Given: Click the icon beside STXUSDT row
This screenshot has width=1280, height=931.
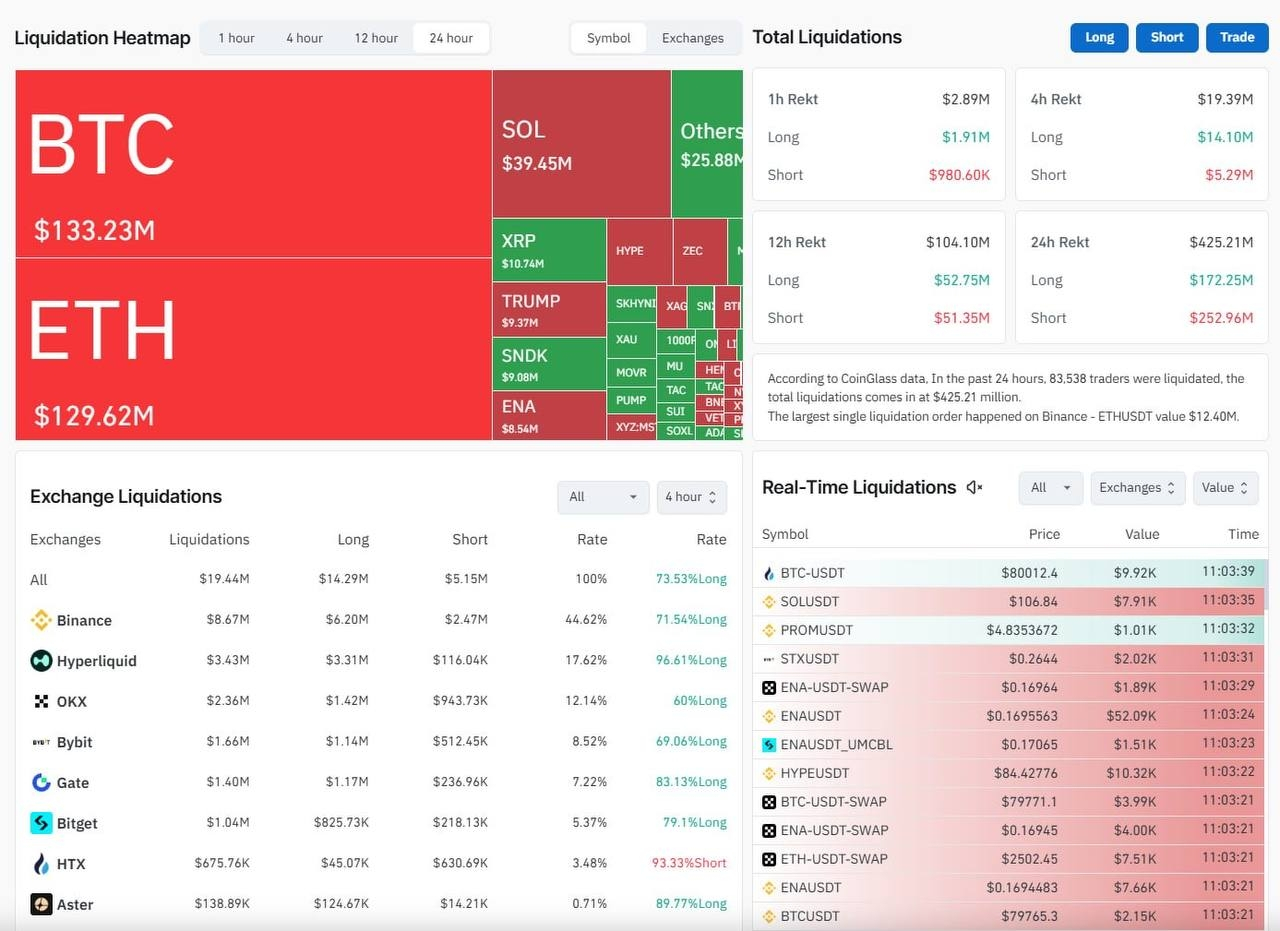Looking at the screenshot, I should tap(769, 659).
